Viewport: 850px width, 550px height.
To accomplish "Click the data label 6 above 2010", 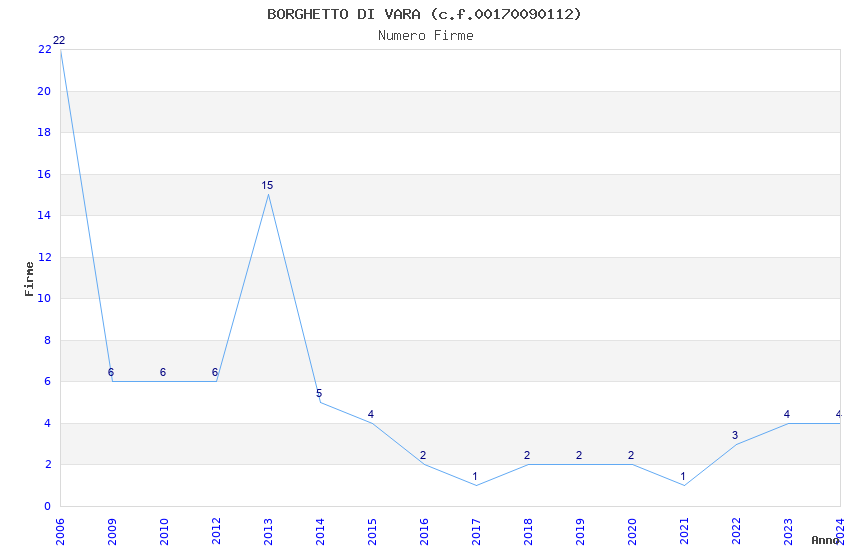I will (x=163, y=372).
